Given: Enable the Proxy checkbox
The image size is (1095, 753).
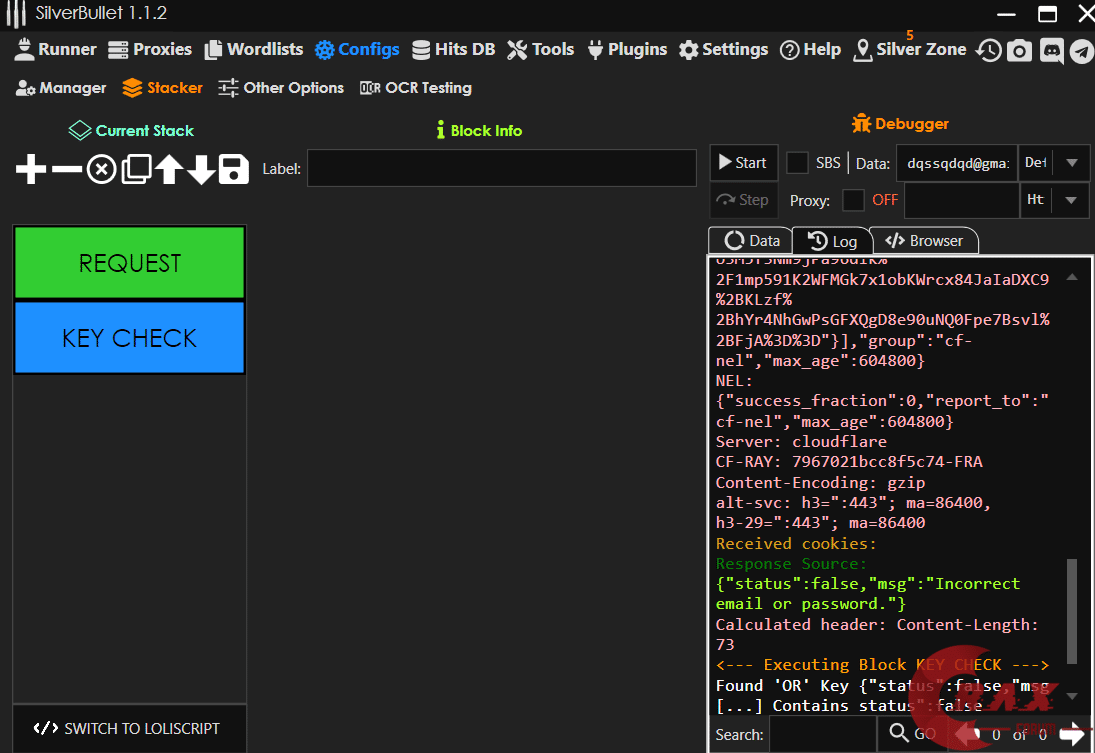Looking at the screenshot, I should (x=853, y=200).
